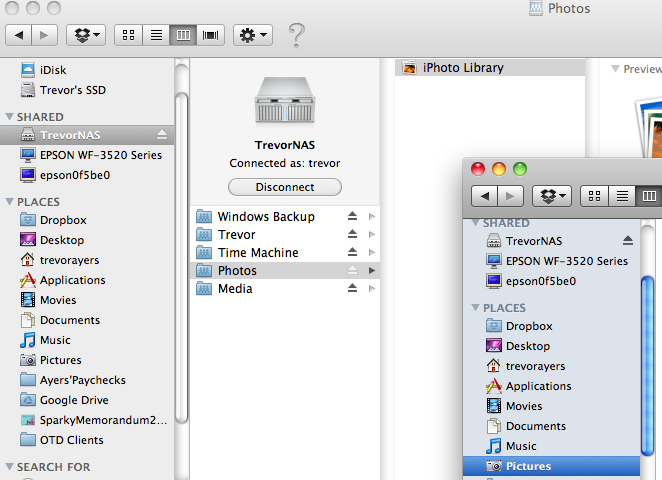
Task: Select EPSON WF-3520 Series in the front window sidebar
Action: (x=551, y=261)
